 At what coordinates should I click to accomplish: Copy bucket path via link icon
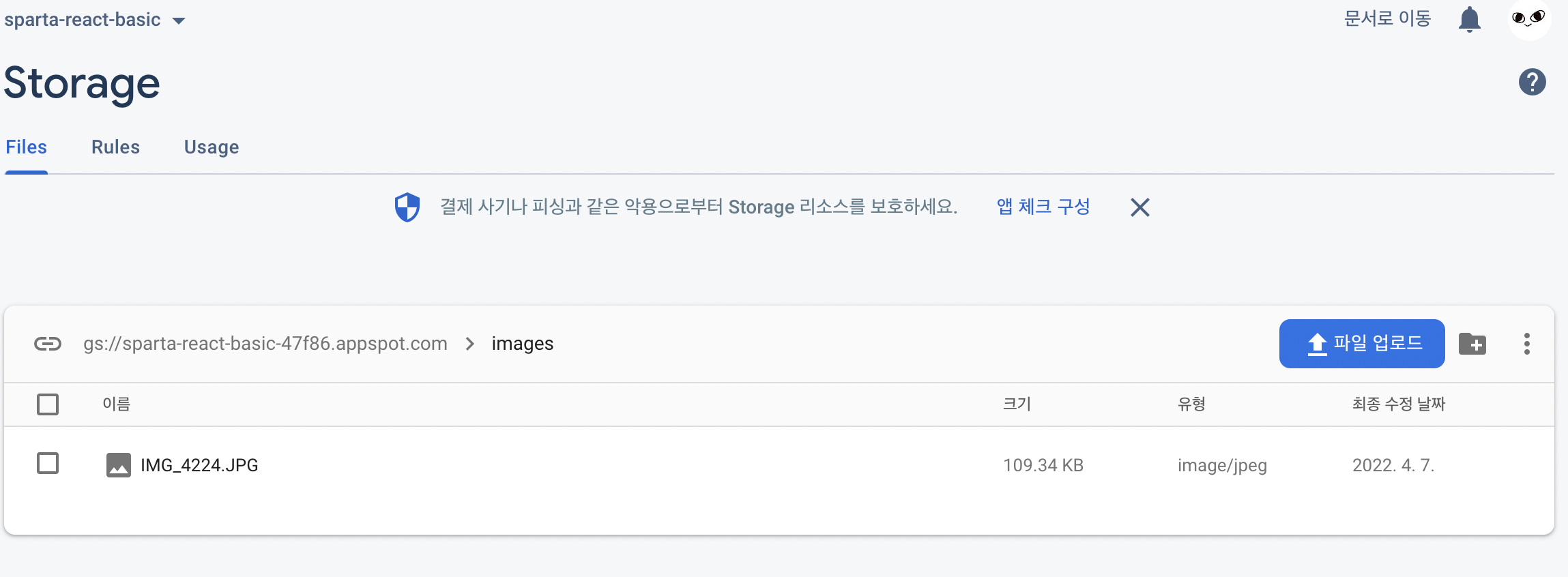point(48,343)
